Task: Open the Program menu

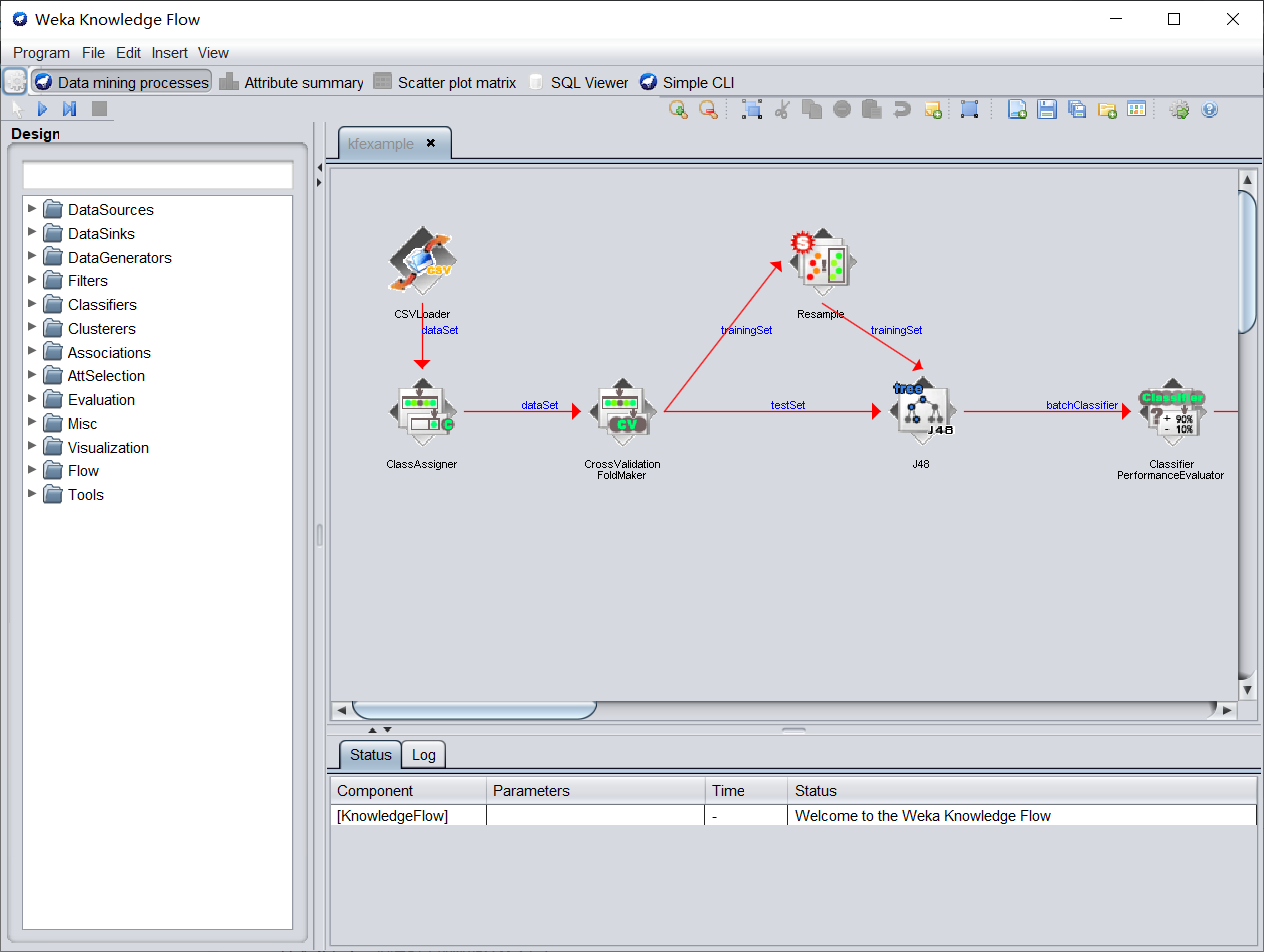Action: point(41,52)
